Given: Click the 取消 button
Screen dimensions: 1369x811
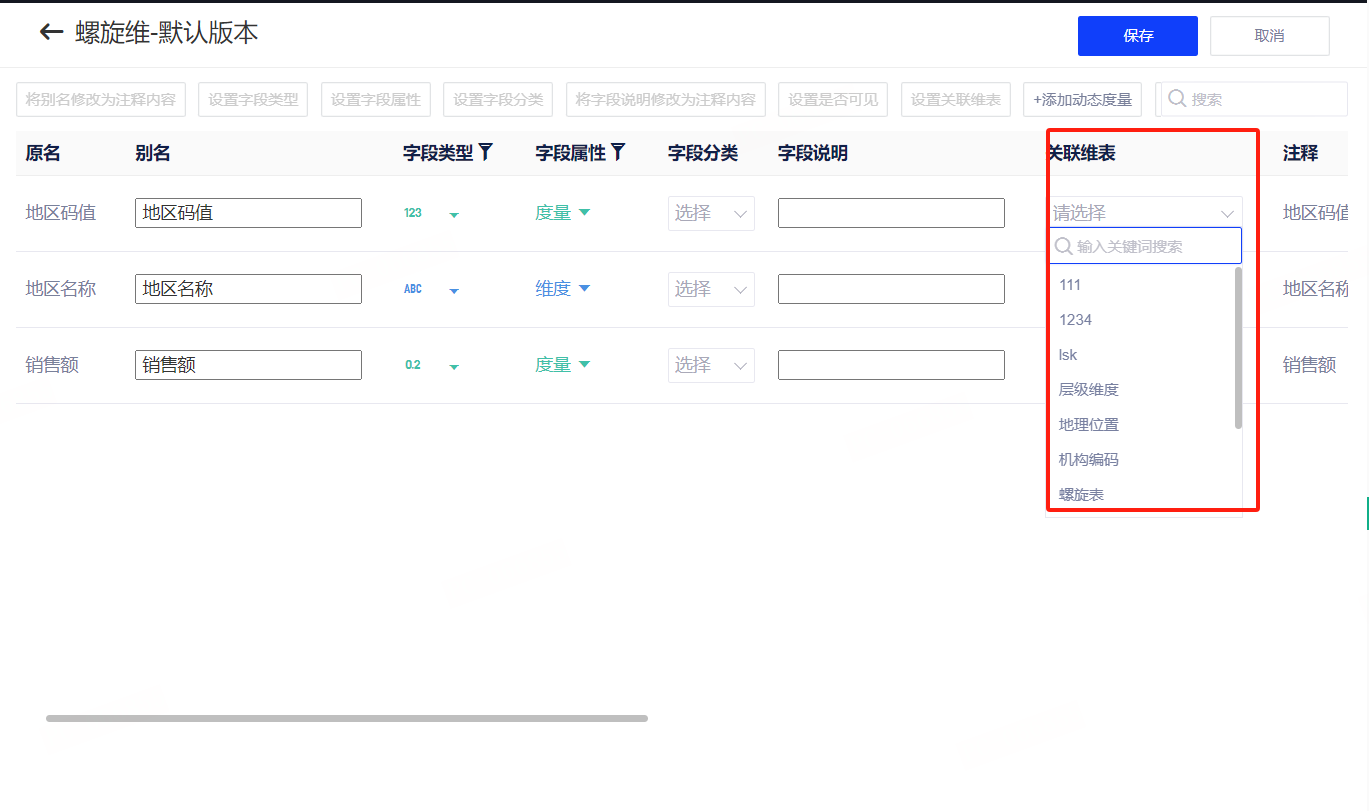Looking at the screenshot, I should coord(1269,36).
